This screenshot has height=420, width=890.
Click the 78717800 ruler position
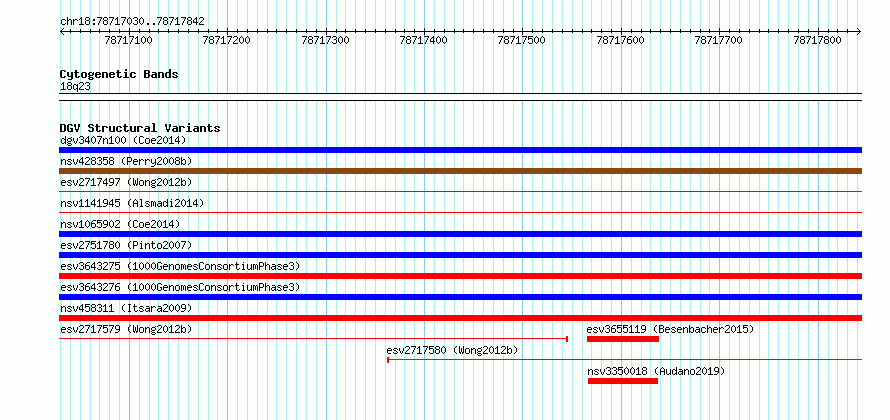click(817, 40)
